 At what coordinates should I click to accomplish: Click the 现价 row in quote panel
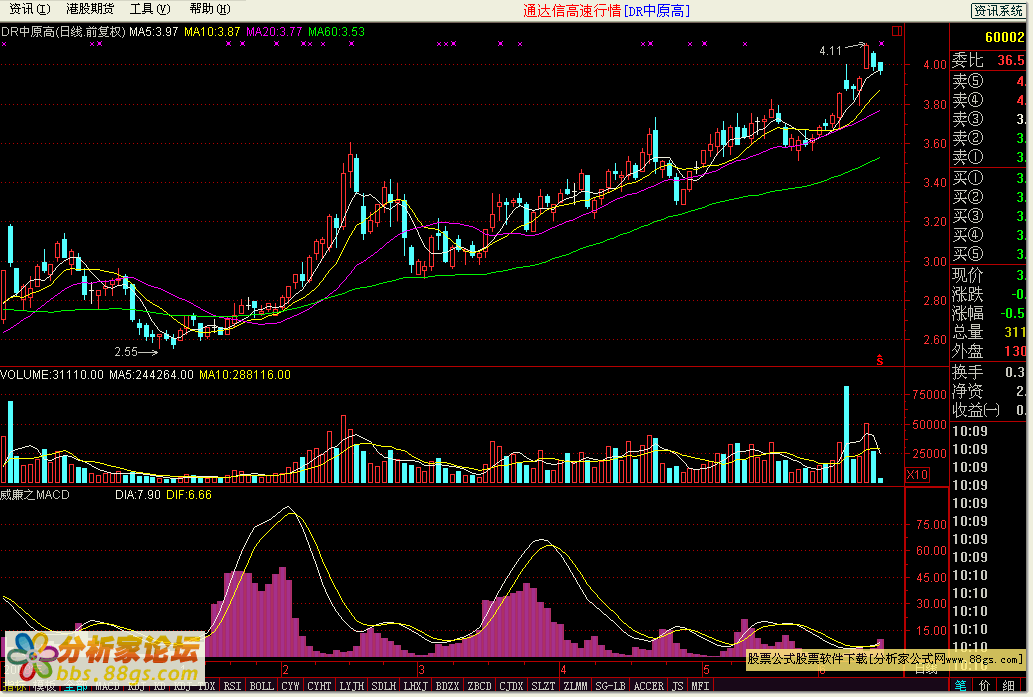click(x=988, y=275)
